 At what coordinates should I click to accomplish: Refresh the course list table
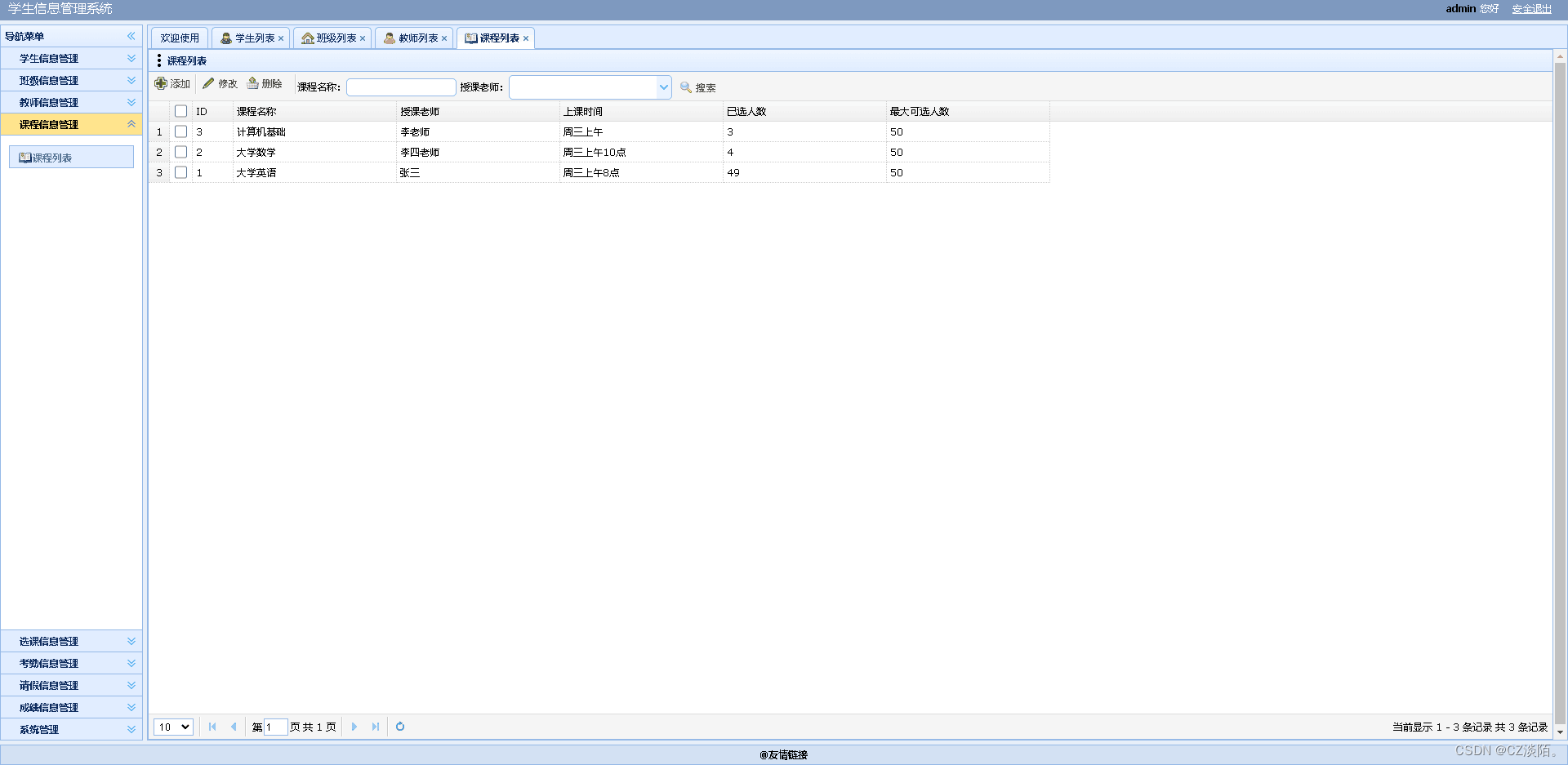click(x=400, y=727)
